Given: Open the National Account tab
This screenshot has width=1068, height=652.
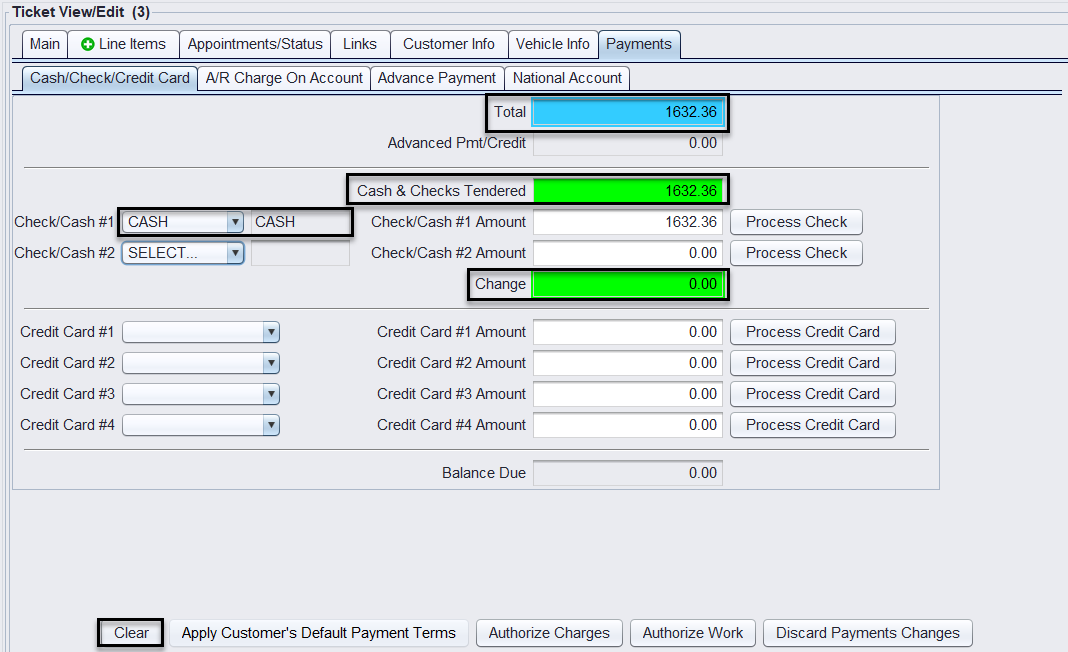Looking at the screenshot, I should pos(567,78).
